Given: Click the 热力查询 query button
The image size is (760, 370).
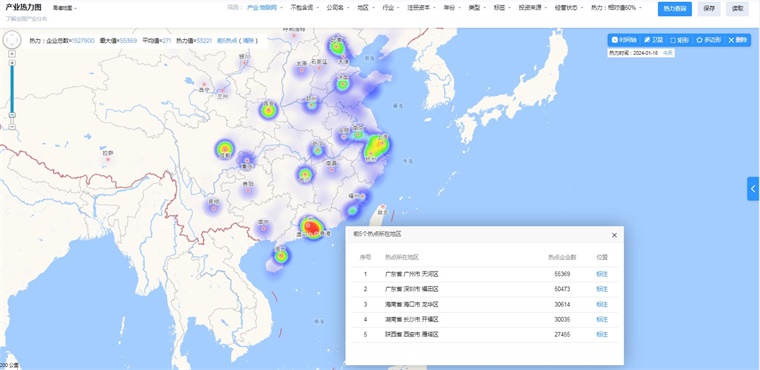Looking at the screenshot, I should pyautogui.click(x=675, y=9).
